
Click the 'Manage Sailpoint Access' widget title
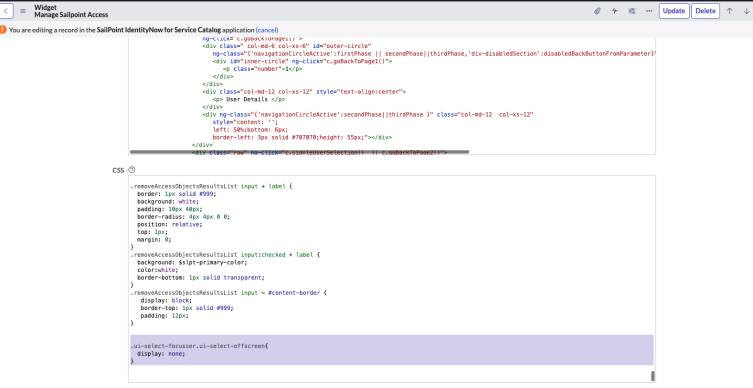point(71,14)
